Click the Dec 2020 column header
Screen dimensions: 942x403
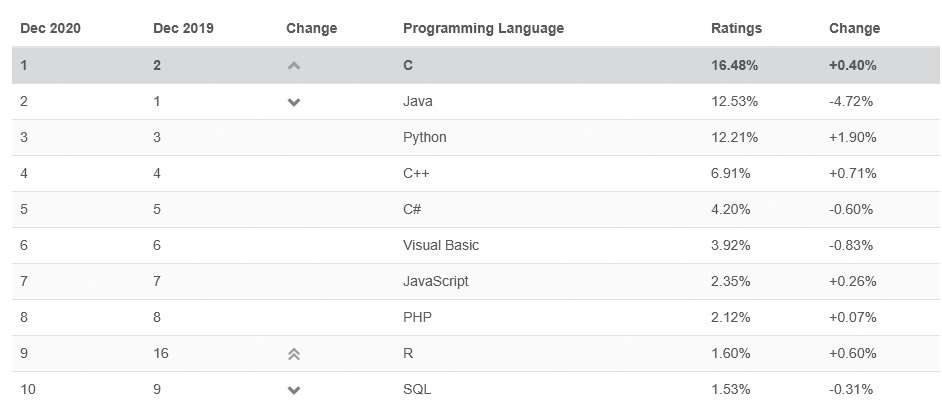(50, 28)
